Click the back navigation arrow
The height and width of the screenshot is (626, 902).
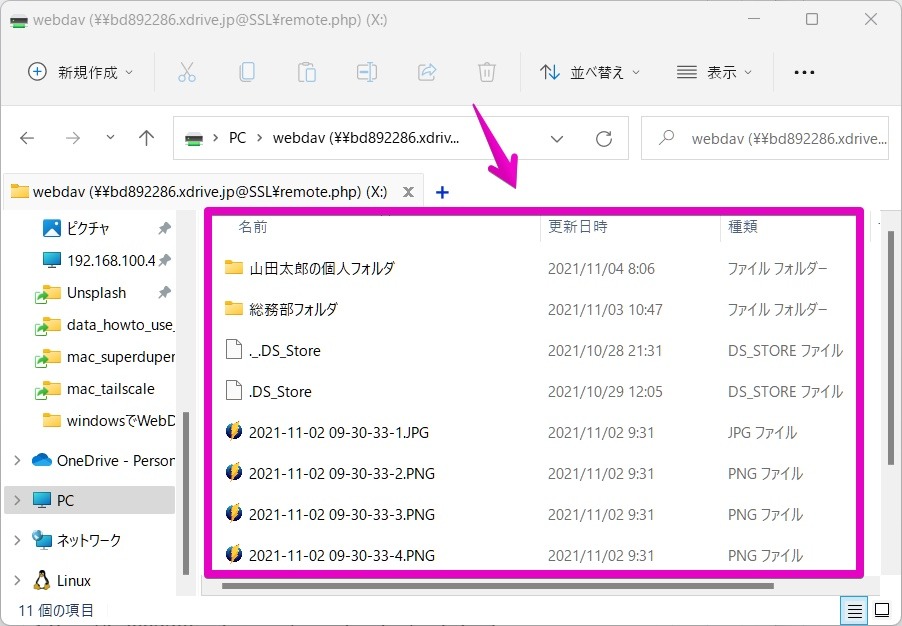click(x=27, y=138)
